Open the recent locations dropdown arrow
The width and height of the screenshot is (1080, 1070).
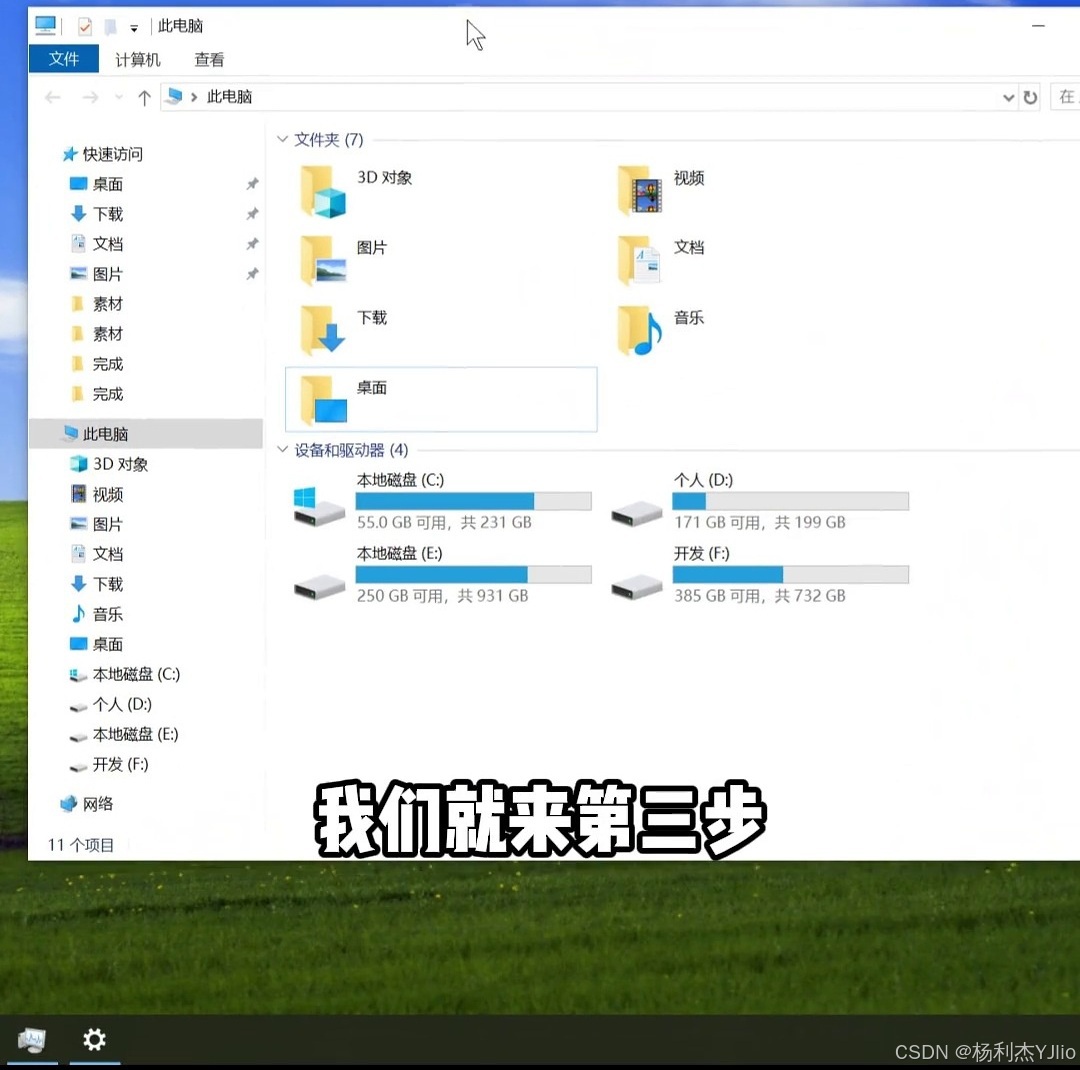pos(118,97)
